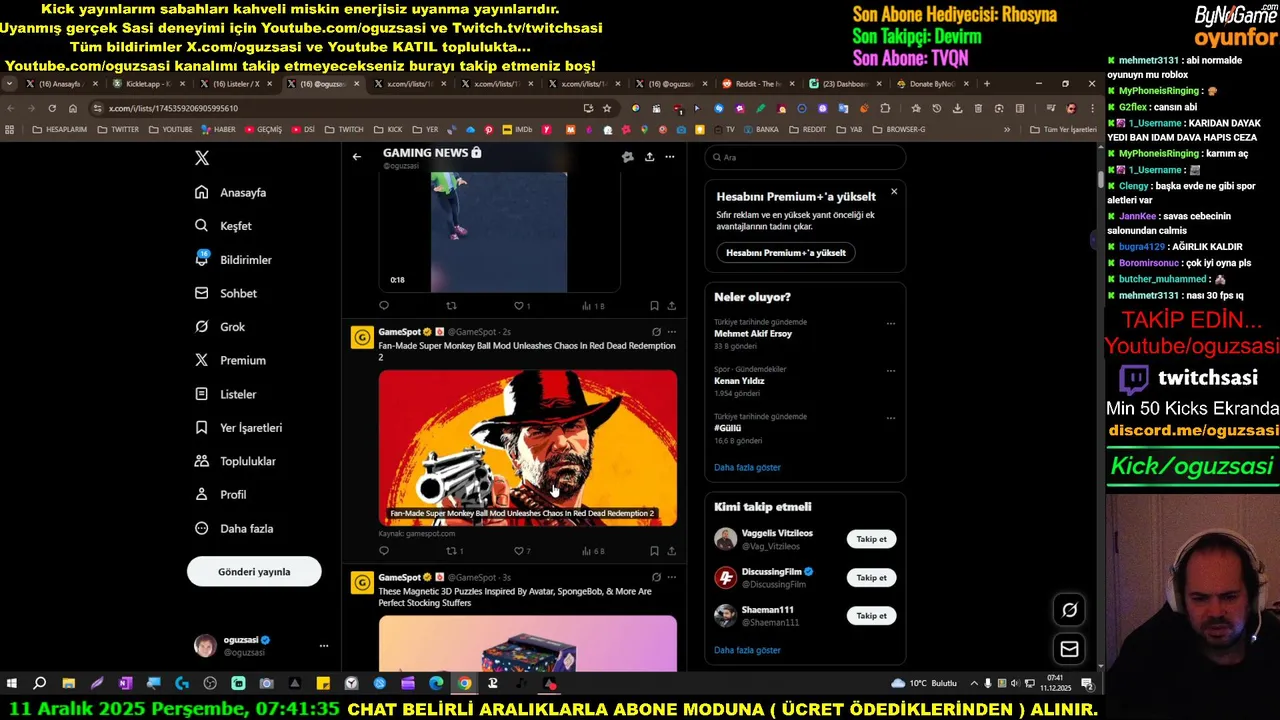Reply to Monkey Ball mod post

coord(384,551)
